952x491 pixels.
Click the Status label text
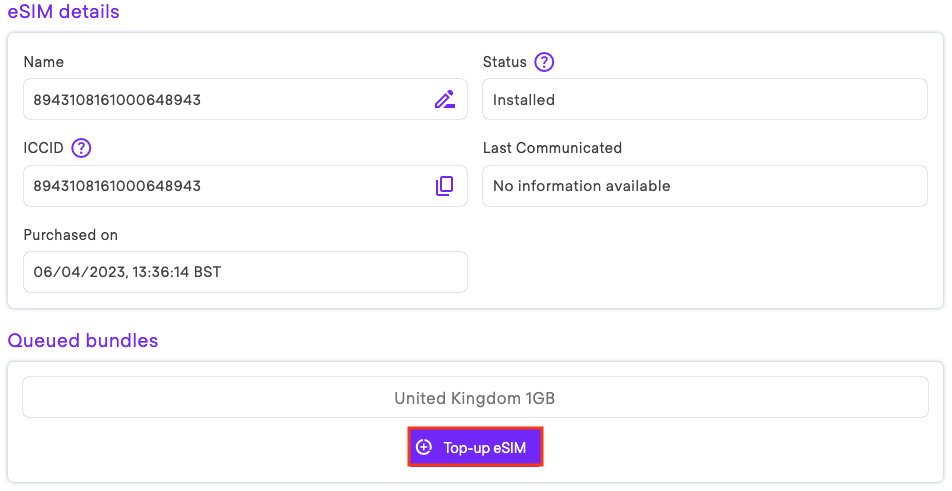504,62
